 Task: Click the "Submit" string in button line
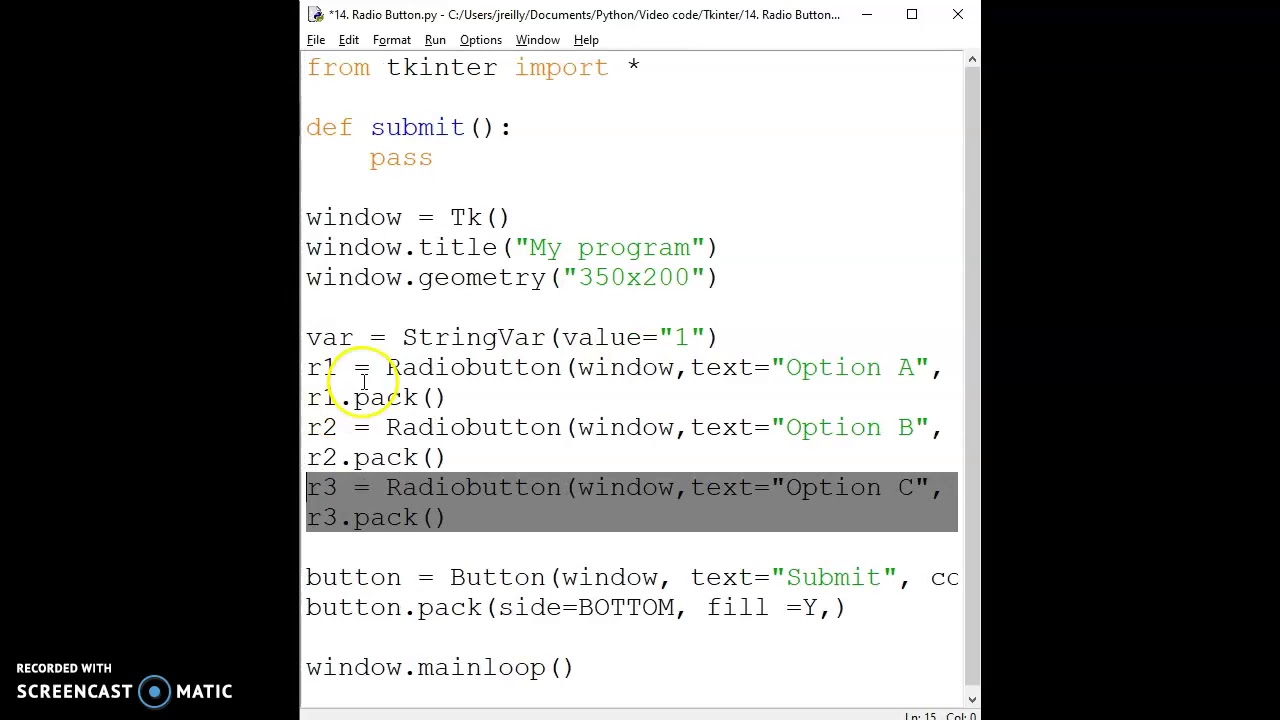coord(833,578)
